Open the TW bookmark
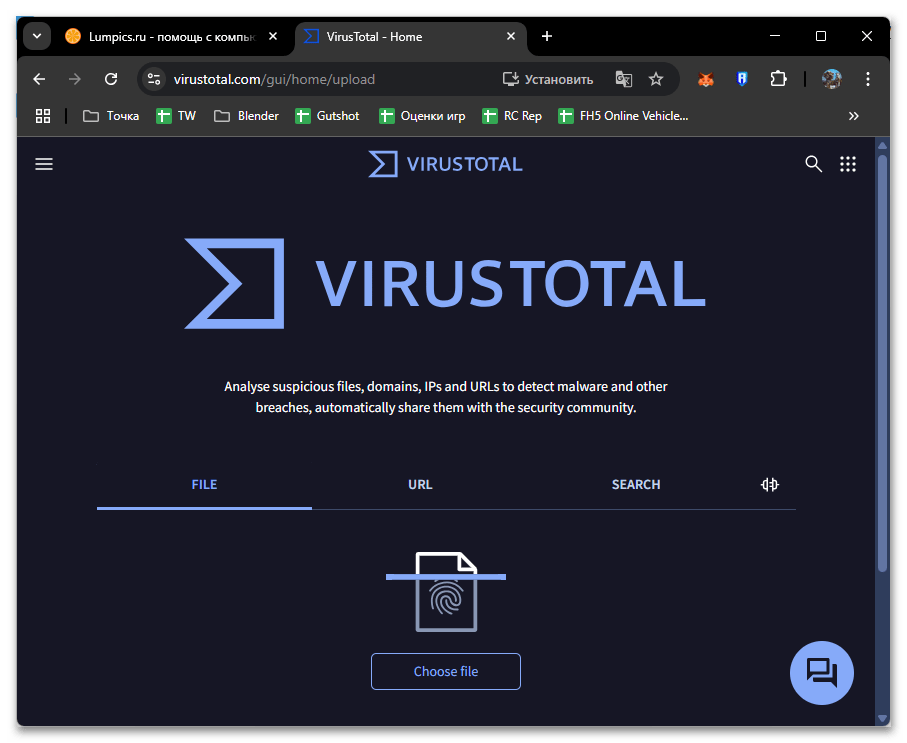The height and width of the screenshot is (743, 907). click(x=176, y=116)
